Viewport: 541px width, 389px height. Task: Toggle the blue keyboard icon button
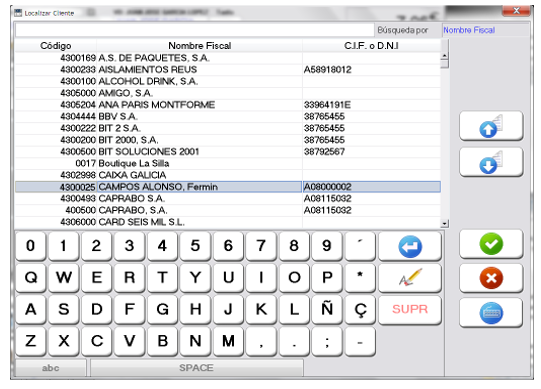(491, 312)
